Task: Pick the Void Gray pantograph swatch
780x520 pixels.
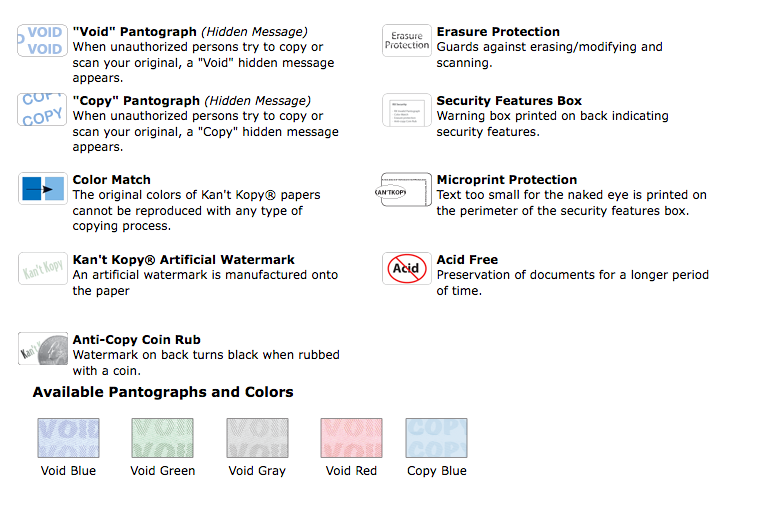Action: [x=257, y=438]
